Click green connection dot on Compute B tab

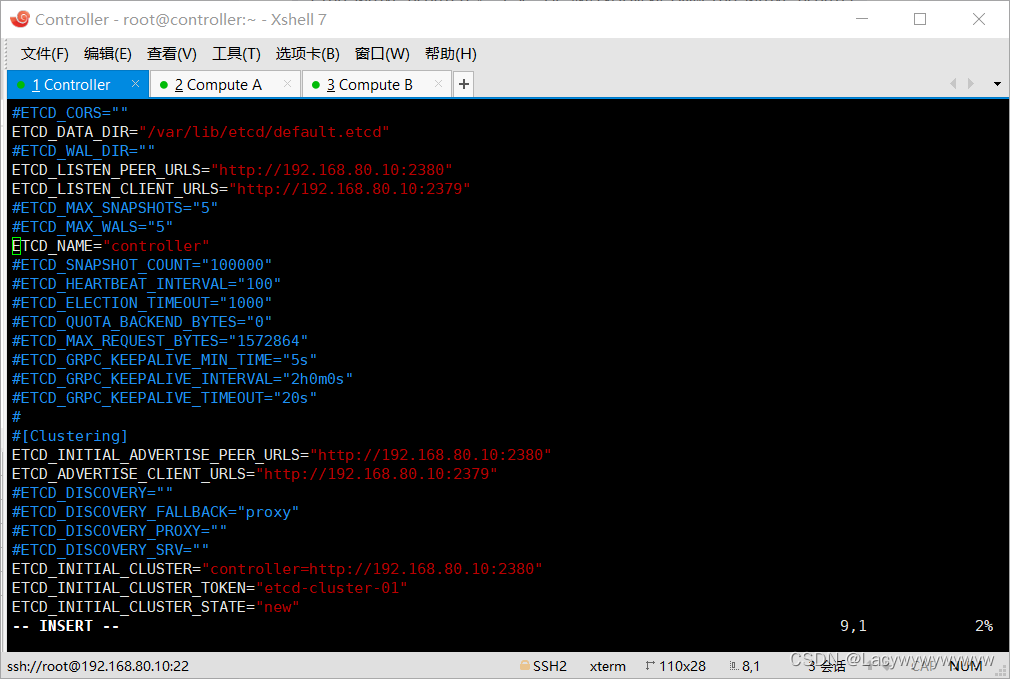point(315,84)
